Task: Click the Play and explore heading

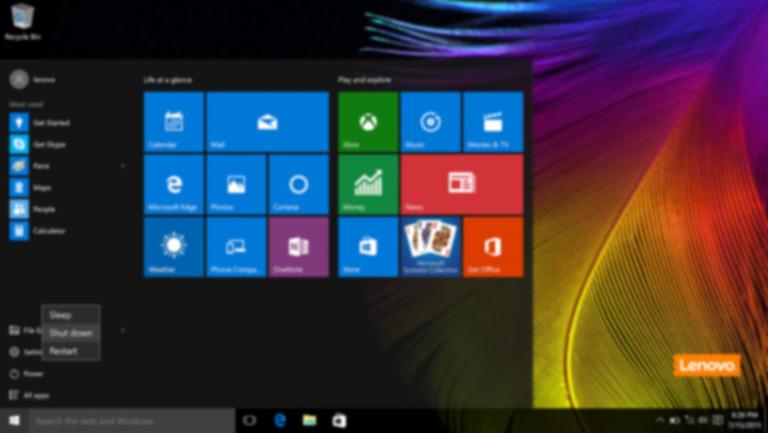Action: coord(364,80)
